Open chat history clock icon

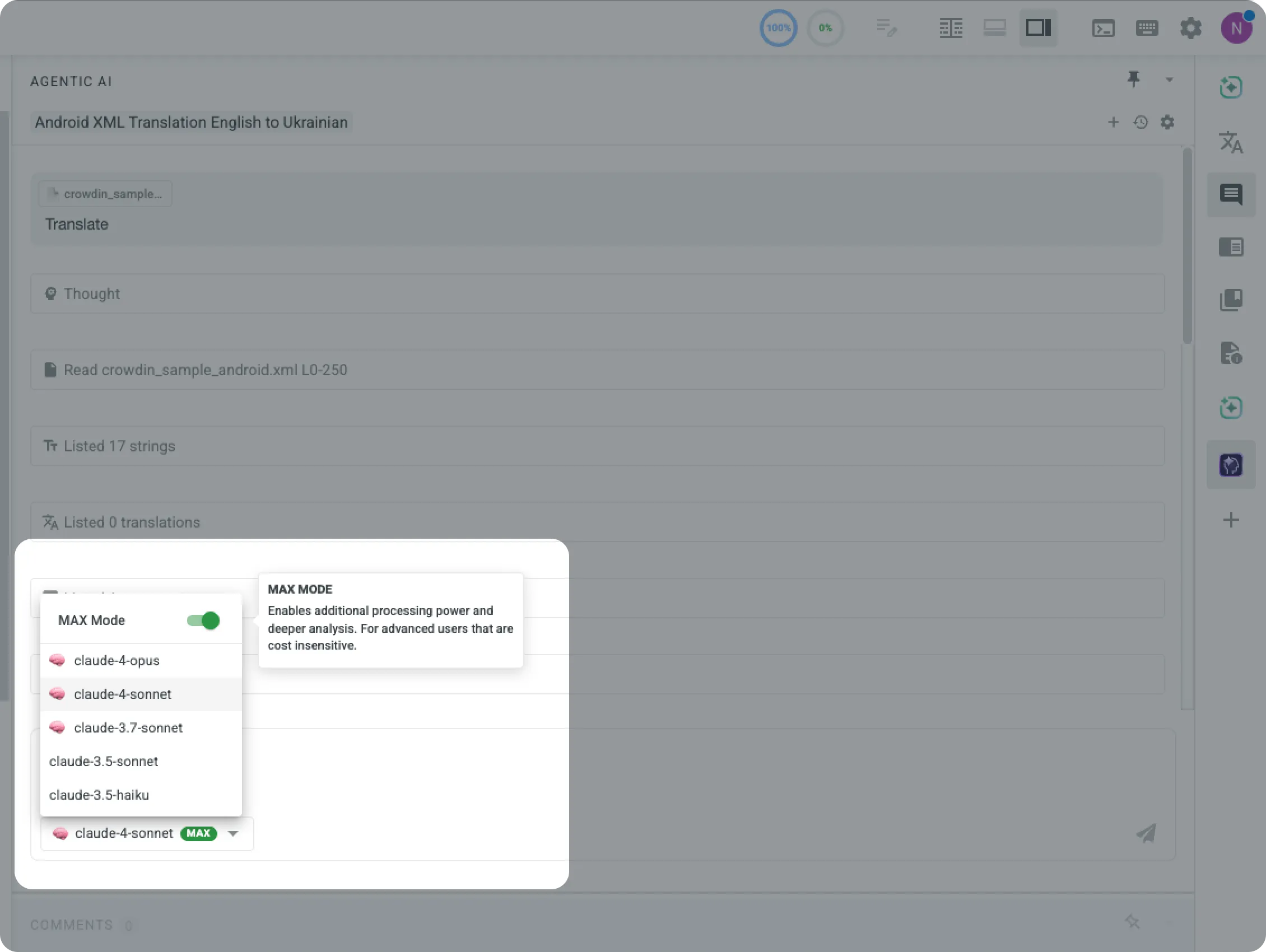point(1140,122)
